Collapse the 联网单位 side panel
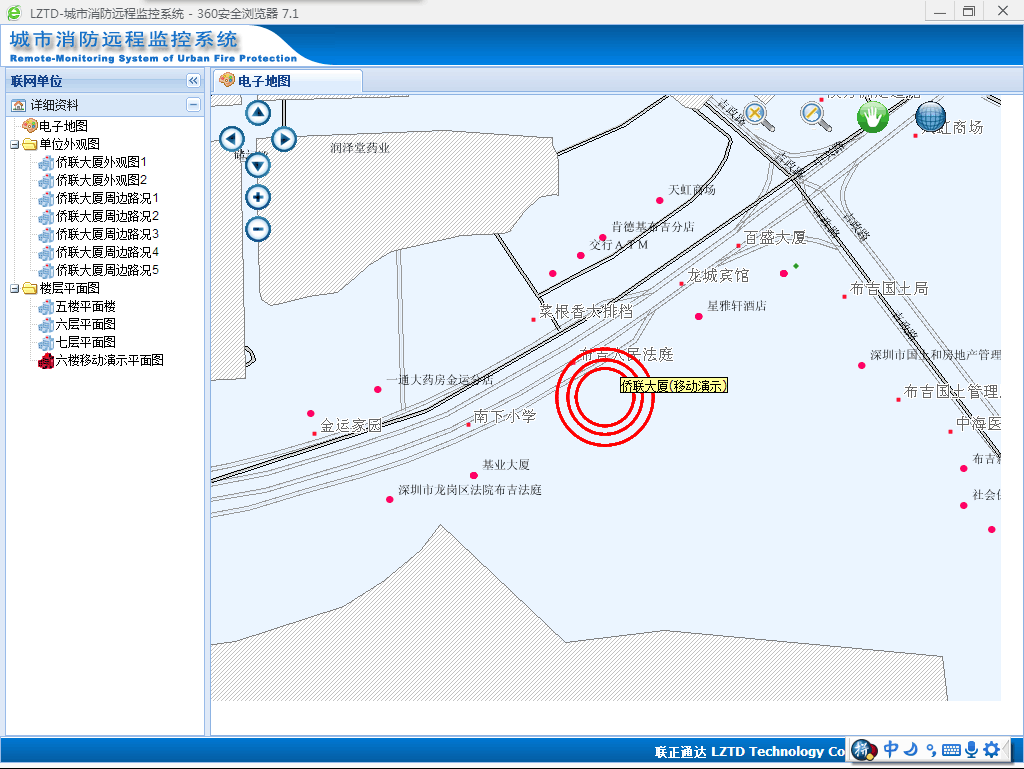This screenshot has width=1024, height=769. 193,81
